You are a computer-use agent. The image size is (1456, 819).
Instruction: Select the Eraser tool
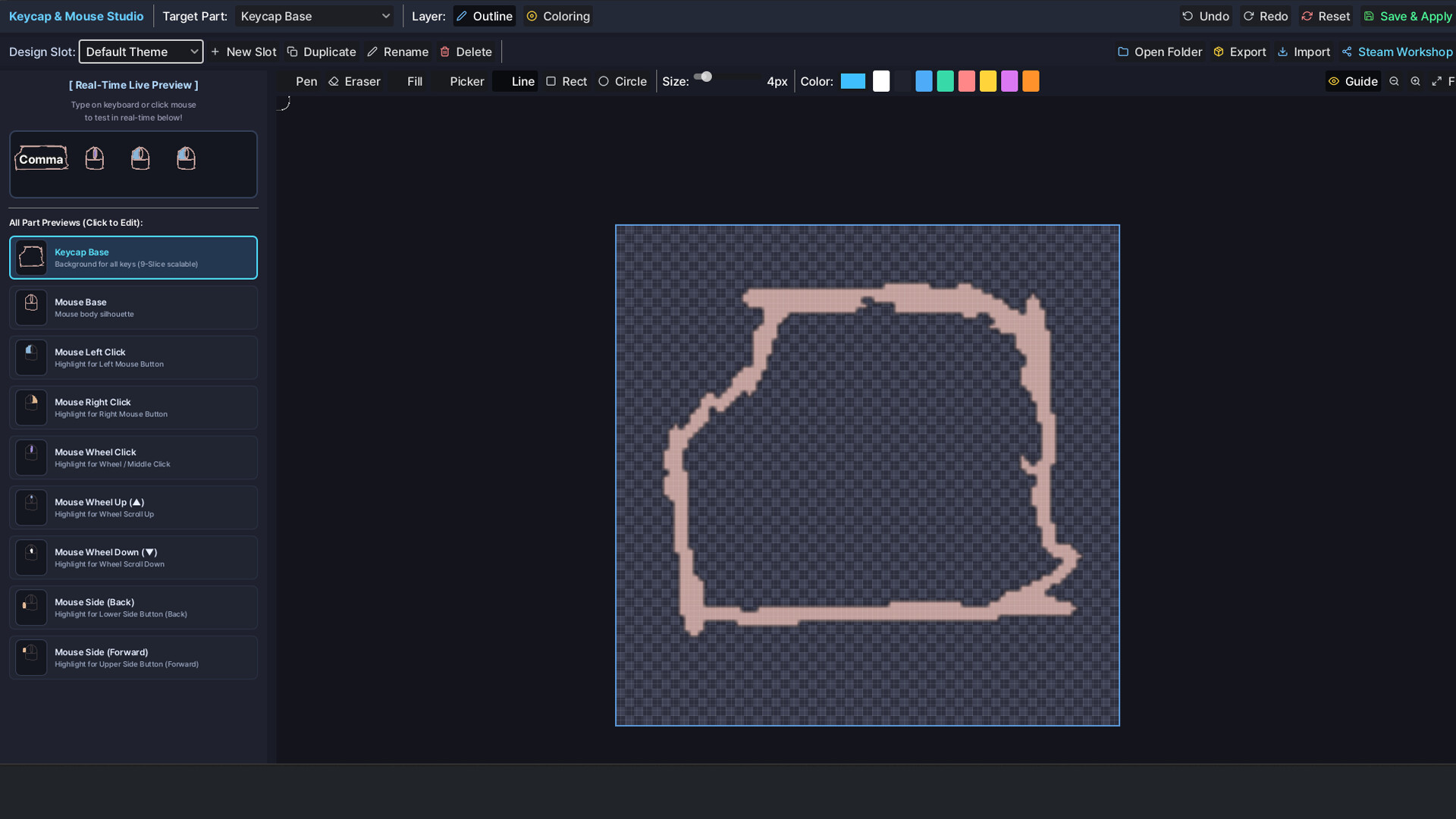[x=354, y=81]
